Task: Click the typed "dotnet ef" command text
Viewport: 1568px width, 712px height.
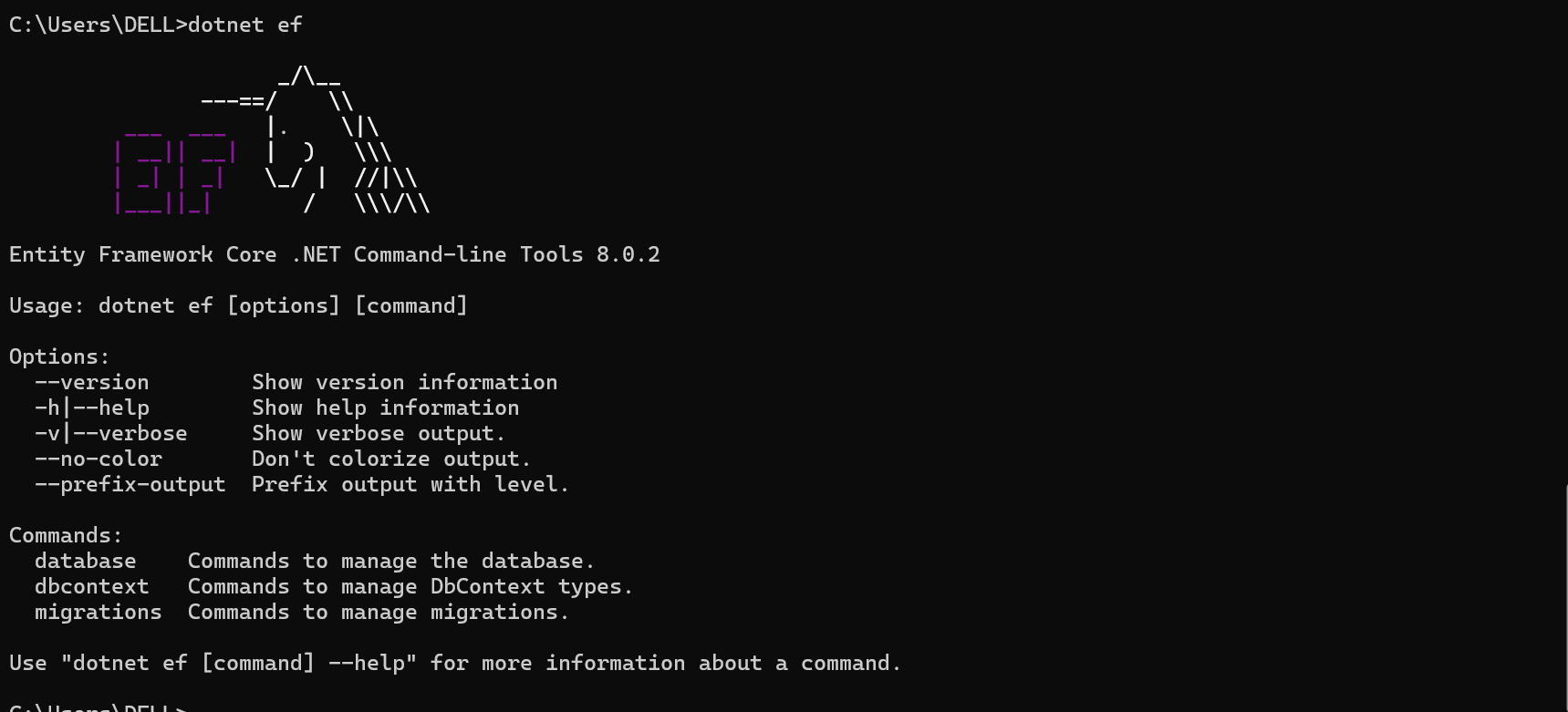Action: [244, 25]
